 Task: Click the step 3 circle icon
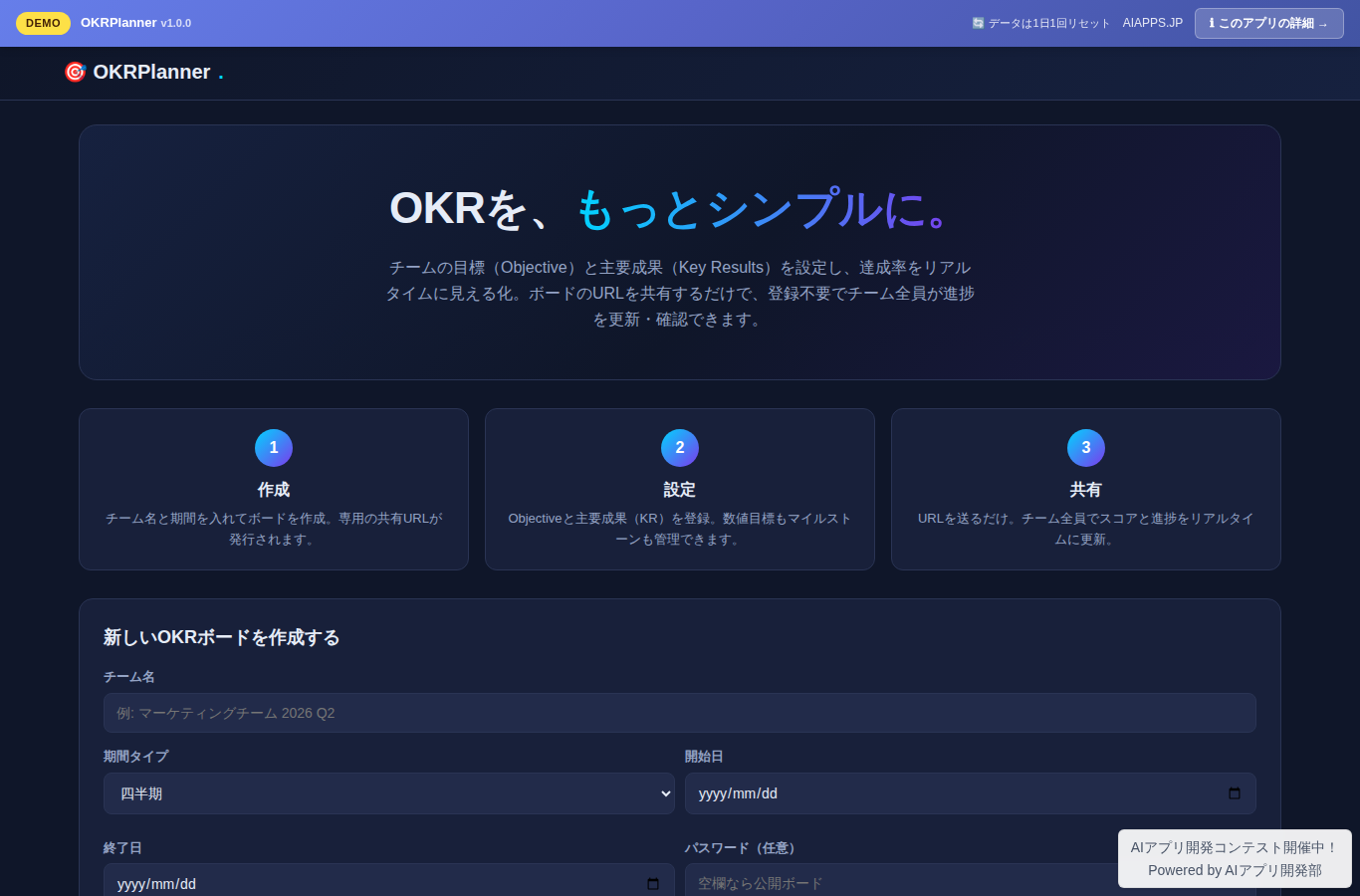(1086, 448)
